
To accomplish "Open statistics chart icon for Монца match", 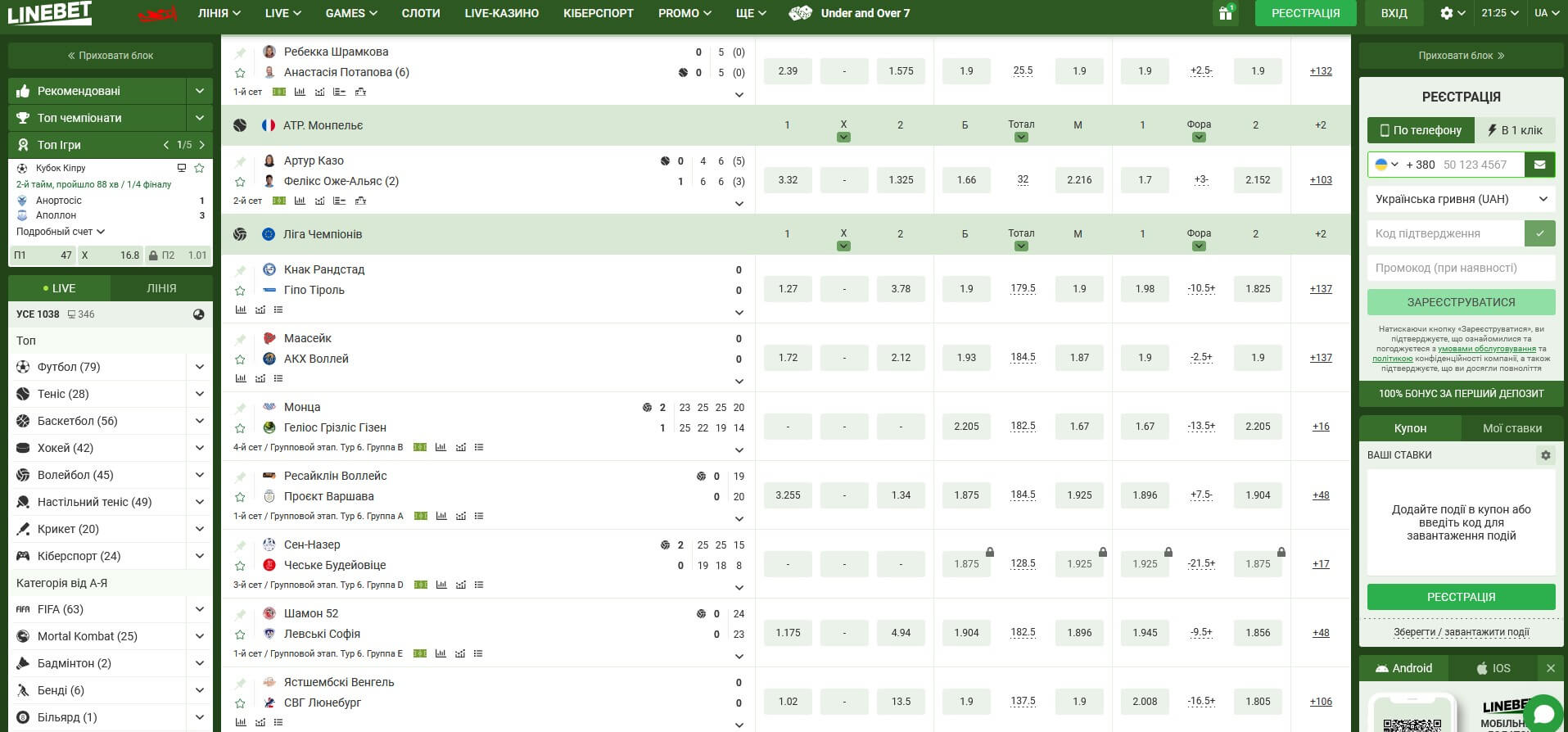I will (x=441, y=447).
